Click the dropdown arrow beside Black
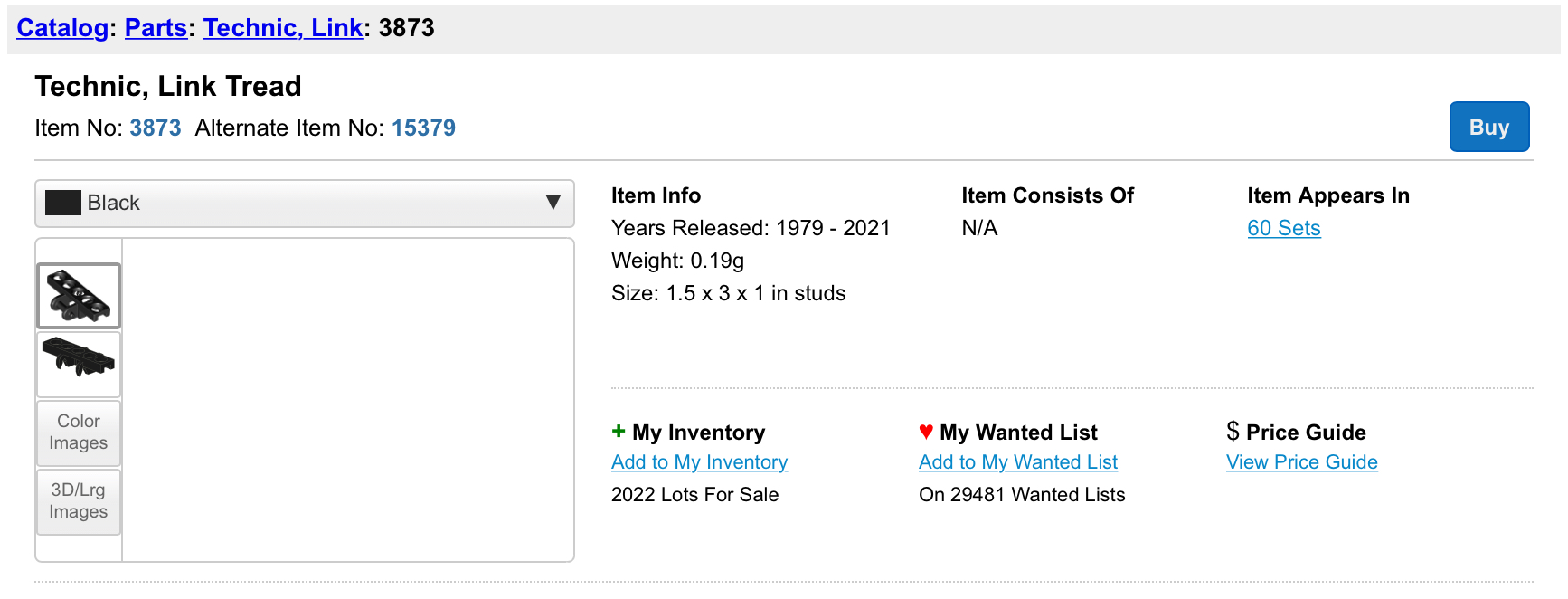Screen dimensions: 1568x599 pos(553,204)
